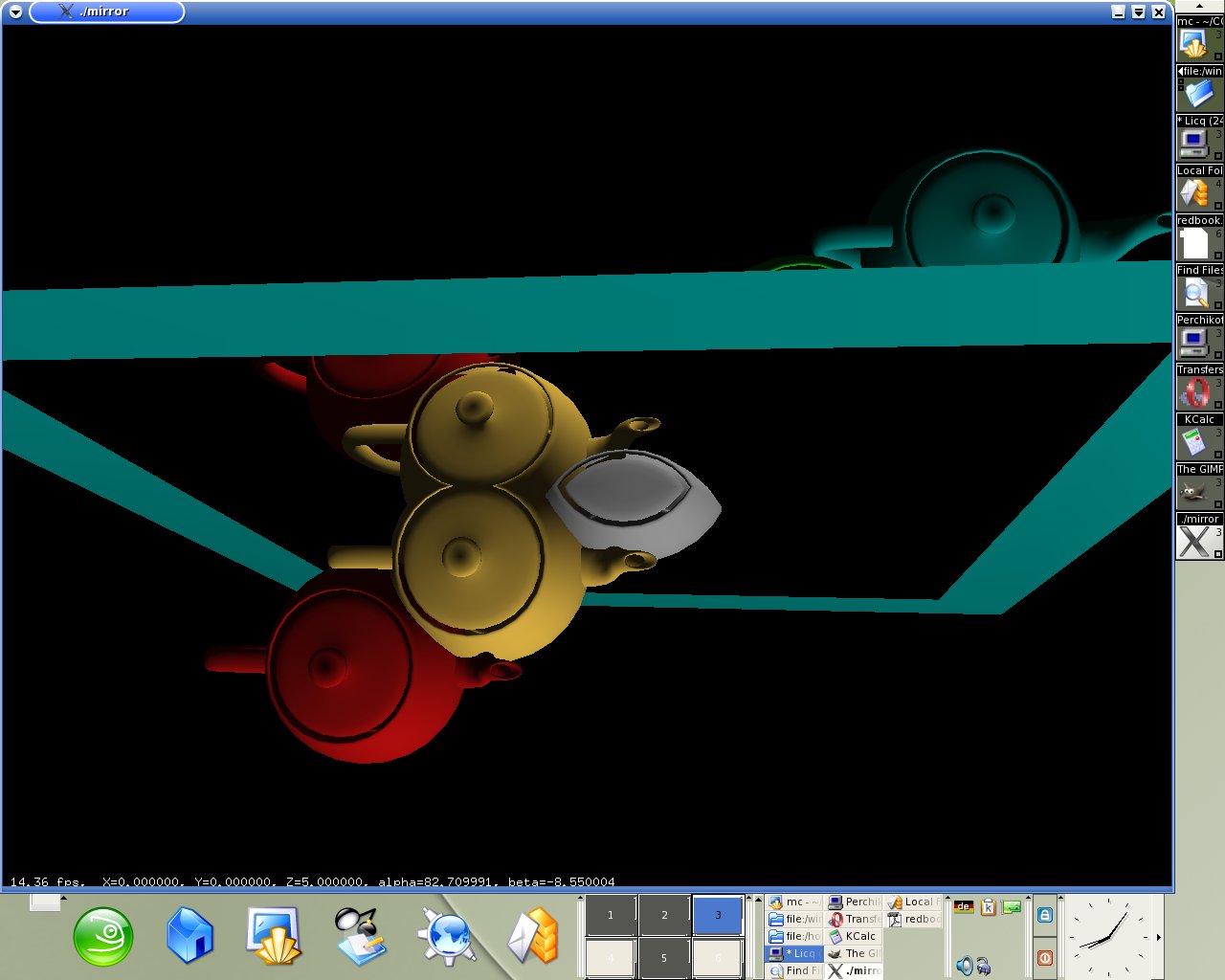Image resolution: width=1225 pixels, height=980 pixels.
Task: Open Local Folders in side dock
Action: tap(1199, 188)
